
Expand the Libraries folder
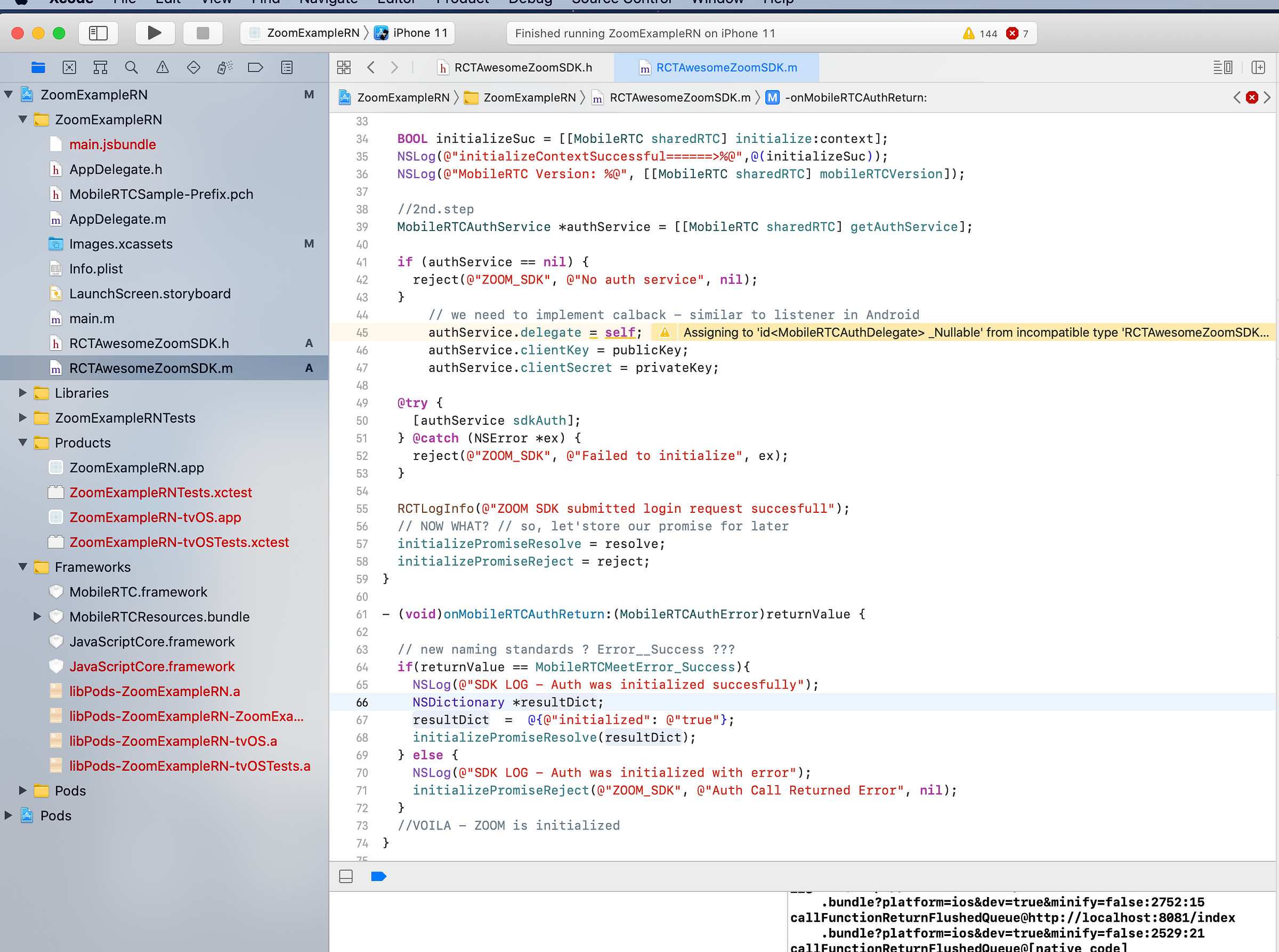tap(22, 392)
